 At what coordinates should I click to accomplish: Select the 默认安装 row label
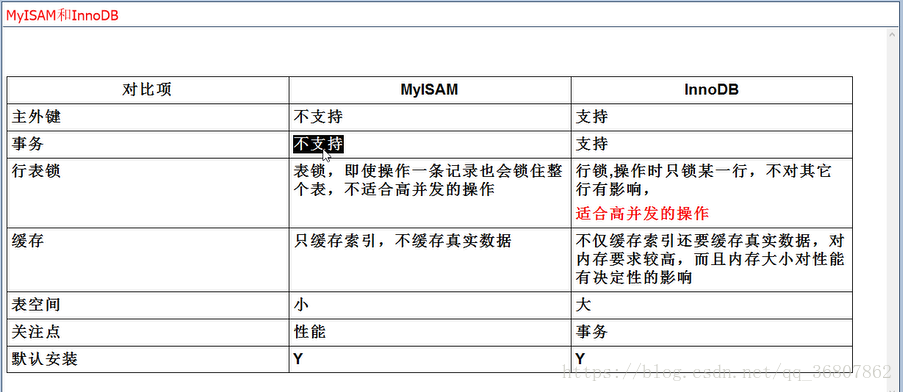[x=44, y=359]
